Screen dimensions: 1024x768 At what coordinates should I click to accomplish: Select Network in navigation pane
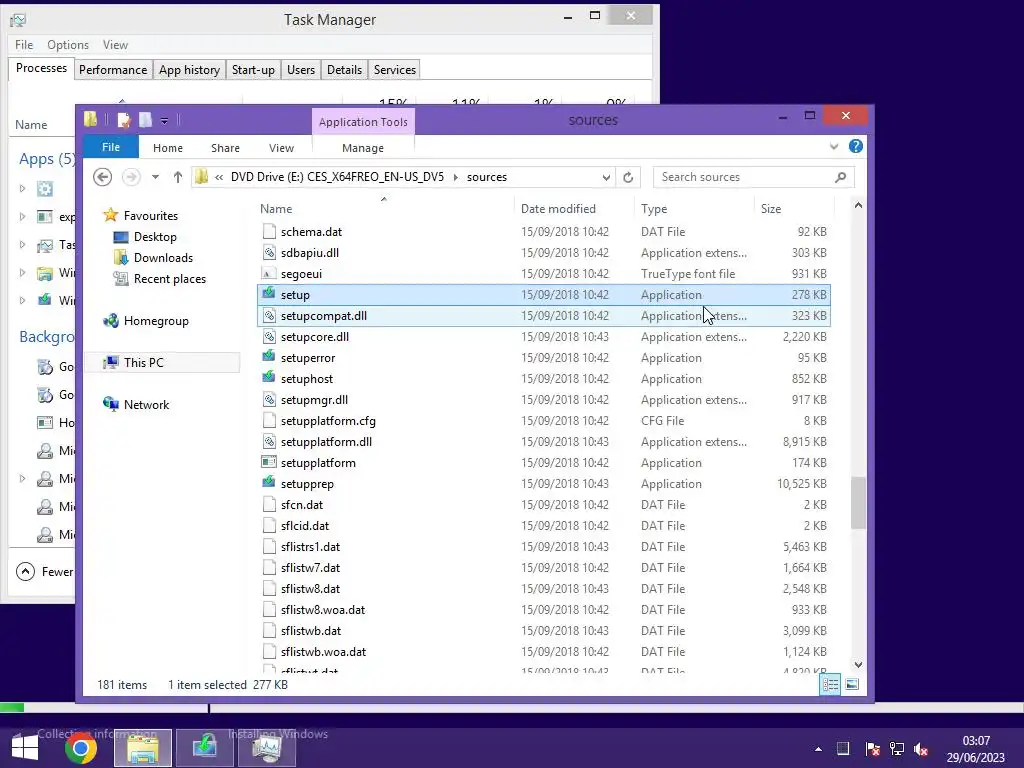[146, 404]
